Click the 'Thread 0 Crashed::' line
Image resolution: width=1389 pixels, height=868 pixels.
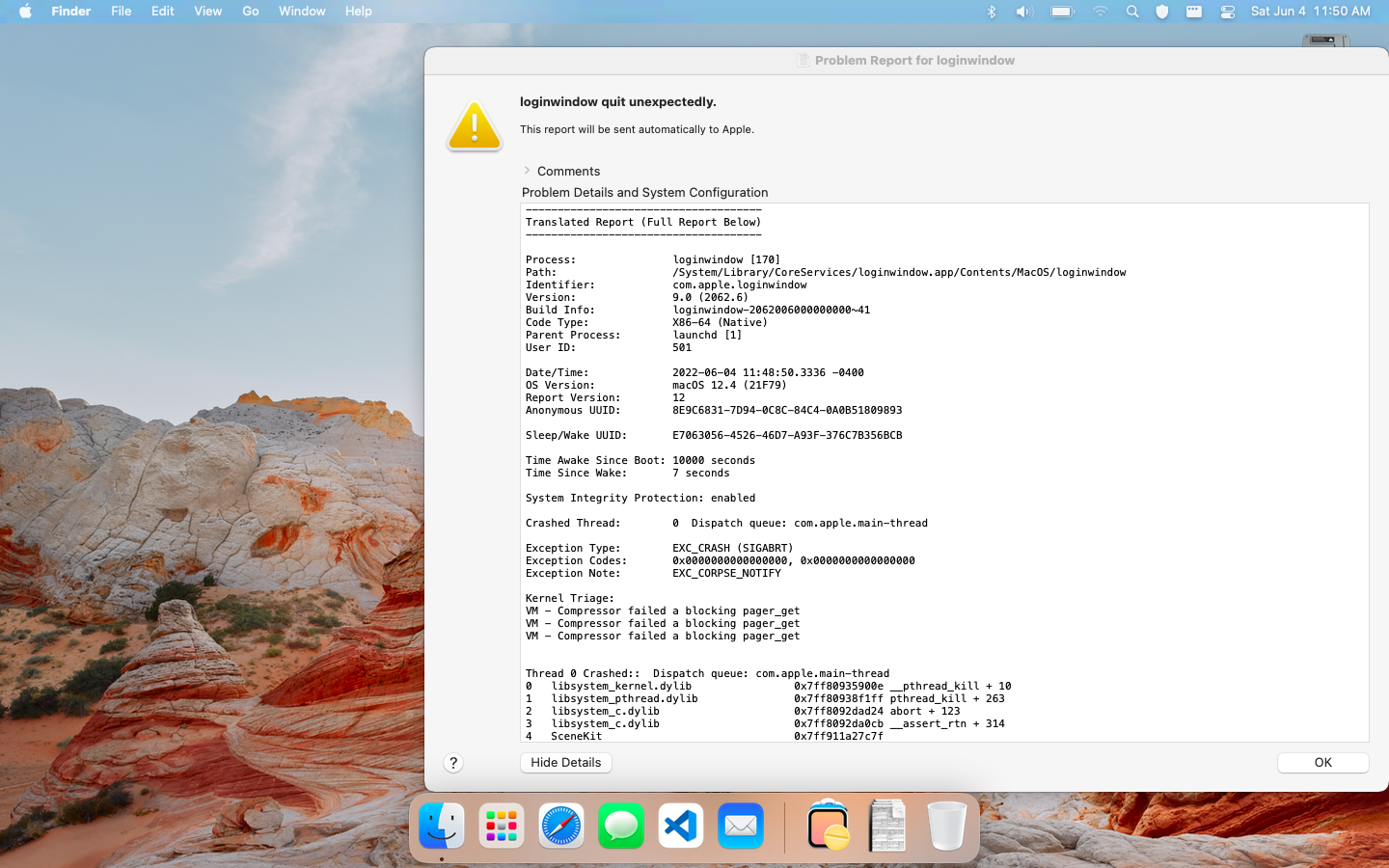coord(707,674)
